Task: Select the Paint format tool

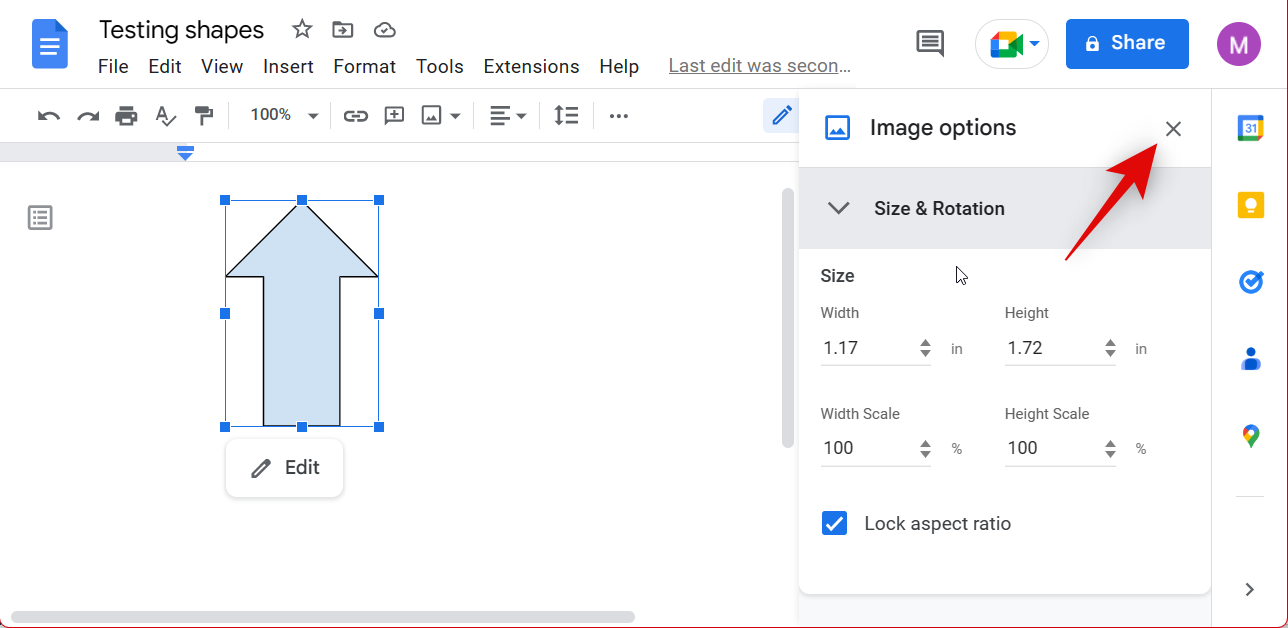Action: (x=204, y=116)
